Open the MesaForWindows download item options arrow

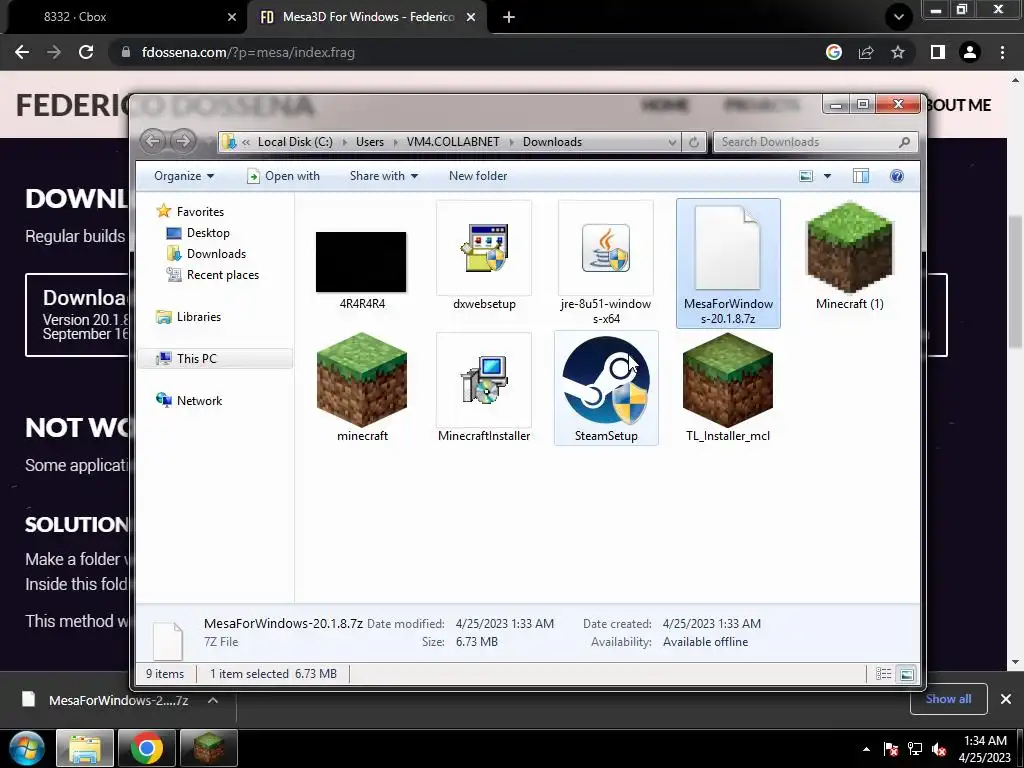(x=212, y=700)
